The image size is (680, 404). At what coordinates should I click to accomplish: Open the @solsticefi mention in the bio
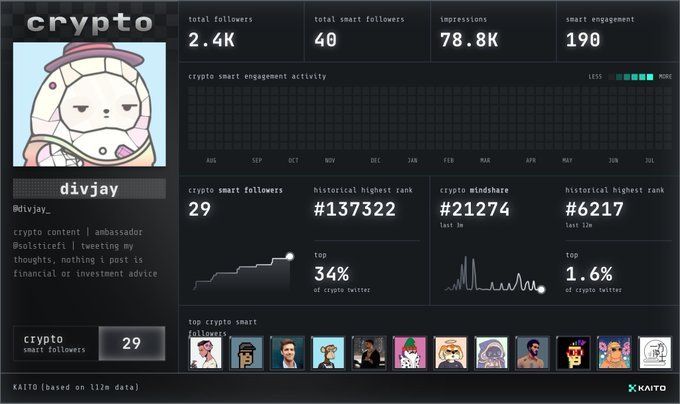pyautogui.click(x=39, y=246)
